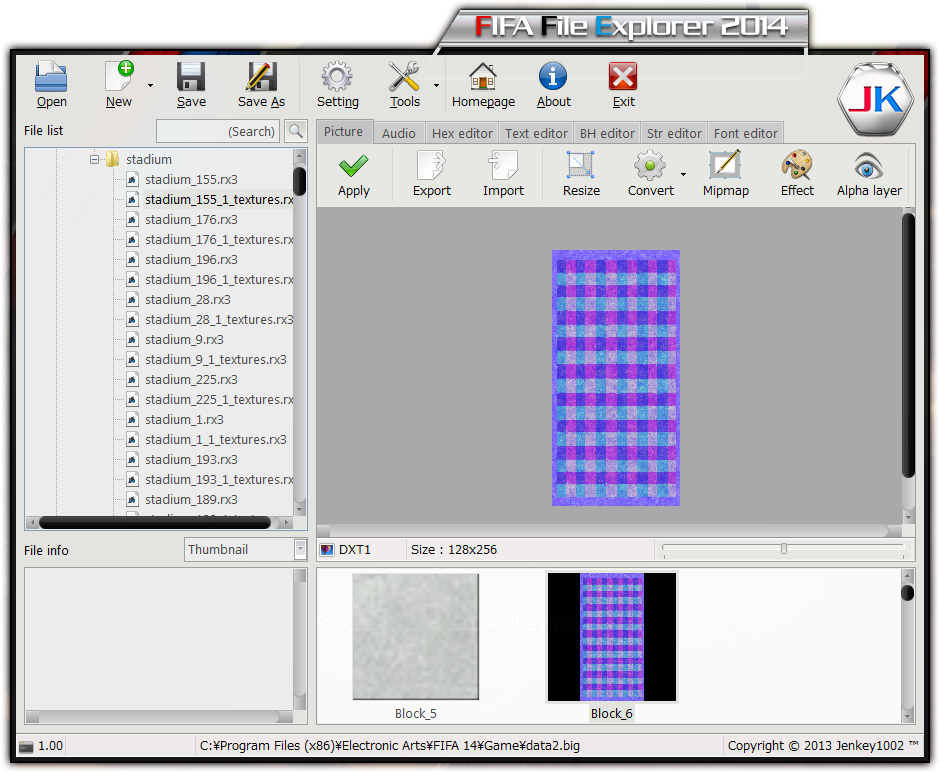Click the stadium_176.rx3 file icon

132,219
